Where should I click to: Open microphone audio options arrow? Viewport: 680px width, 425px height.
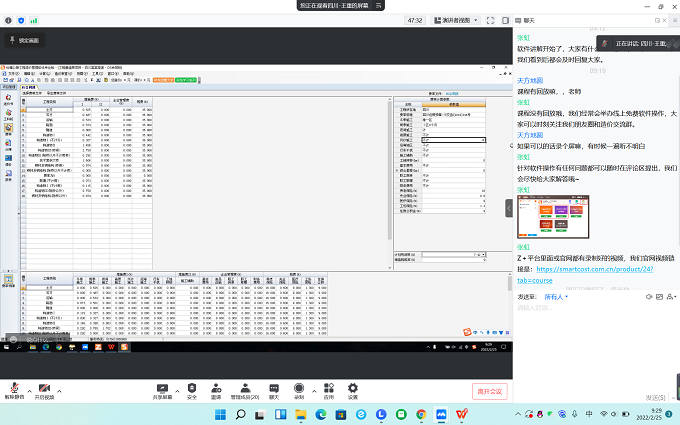[x=29, y=391]
